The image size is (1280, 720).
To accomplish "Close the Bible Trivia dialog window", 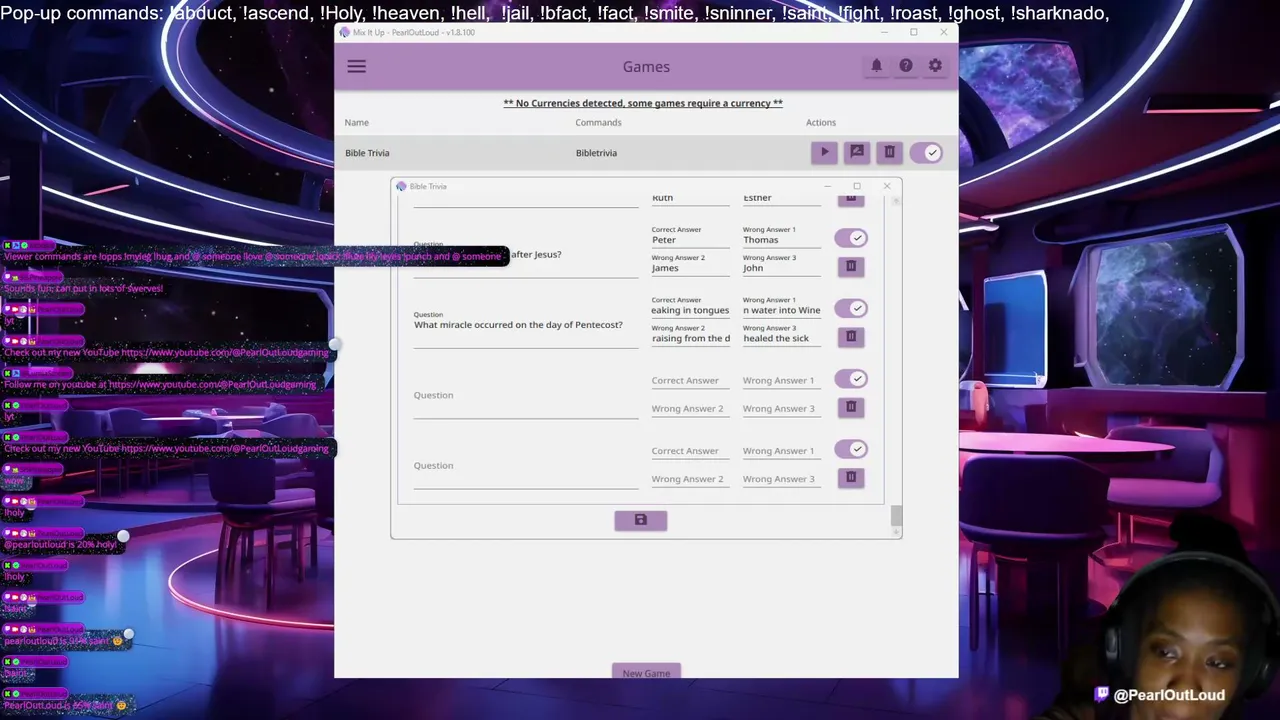I will [x=886, y=186].
